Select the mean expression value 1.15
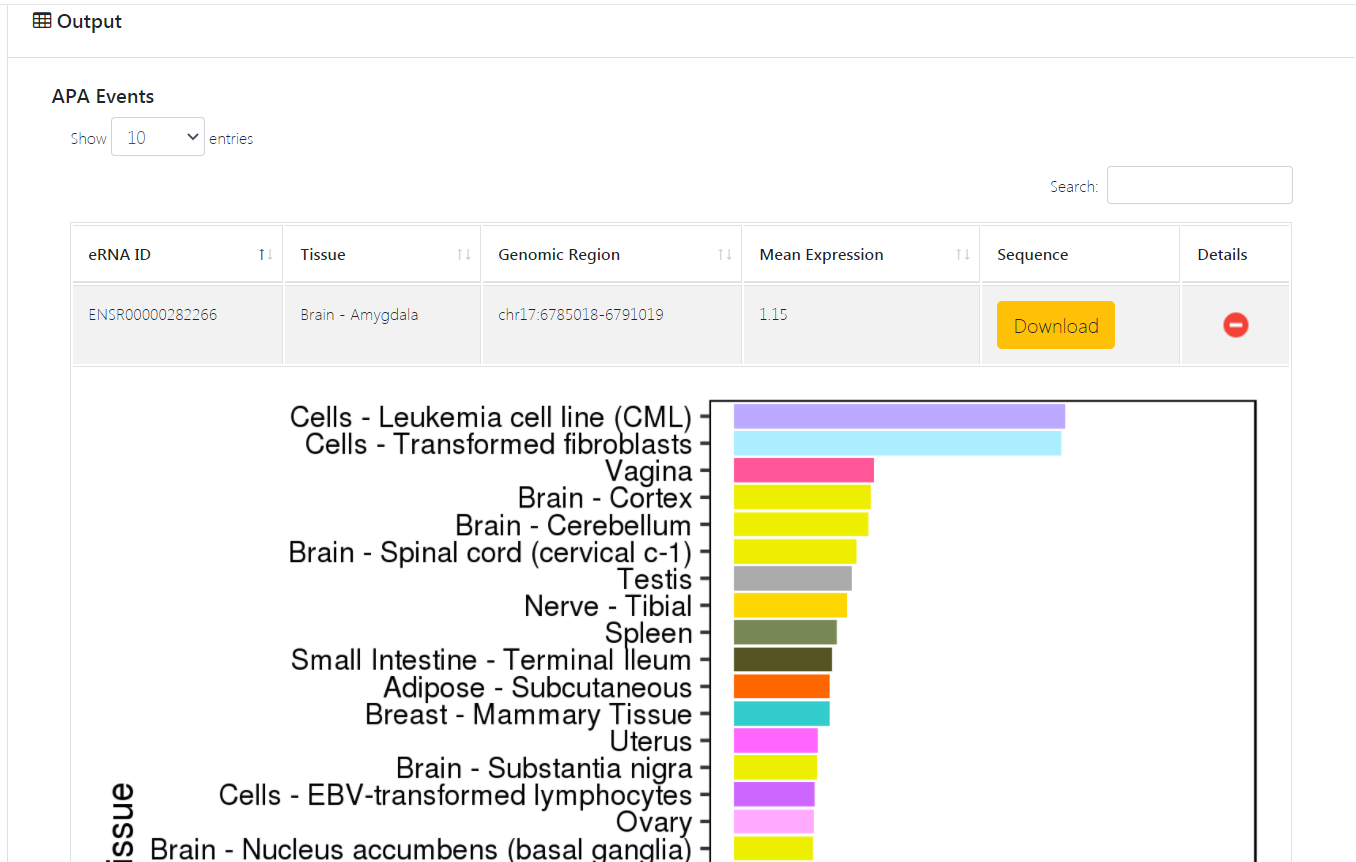This screenshot has height=862, width=1356. (773, 315)
